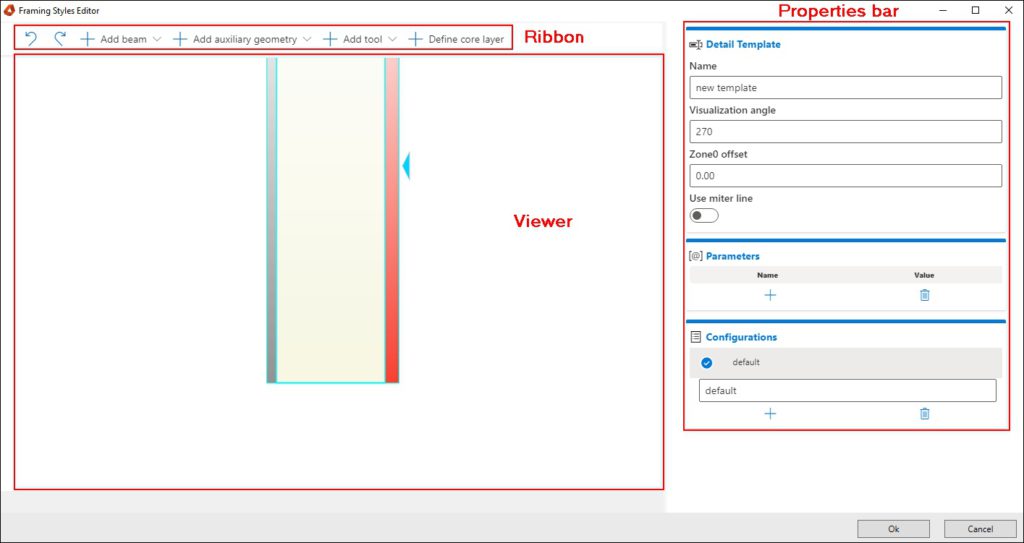Screen dimensions: 1024x543
Task: Click the Cancel button
Action: [980, 529]
